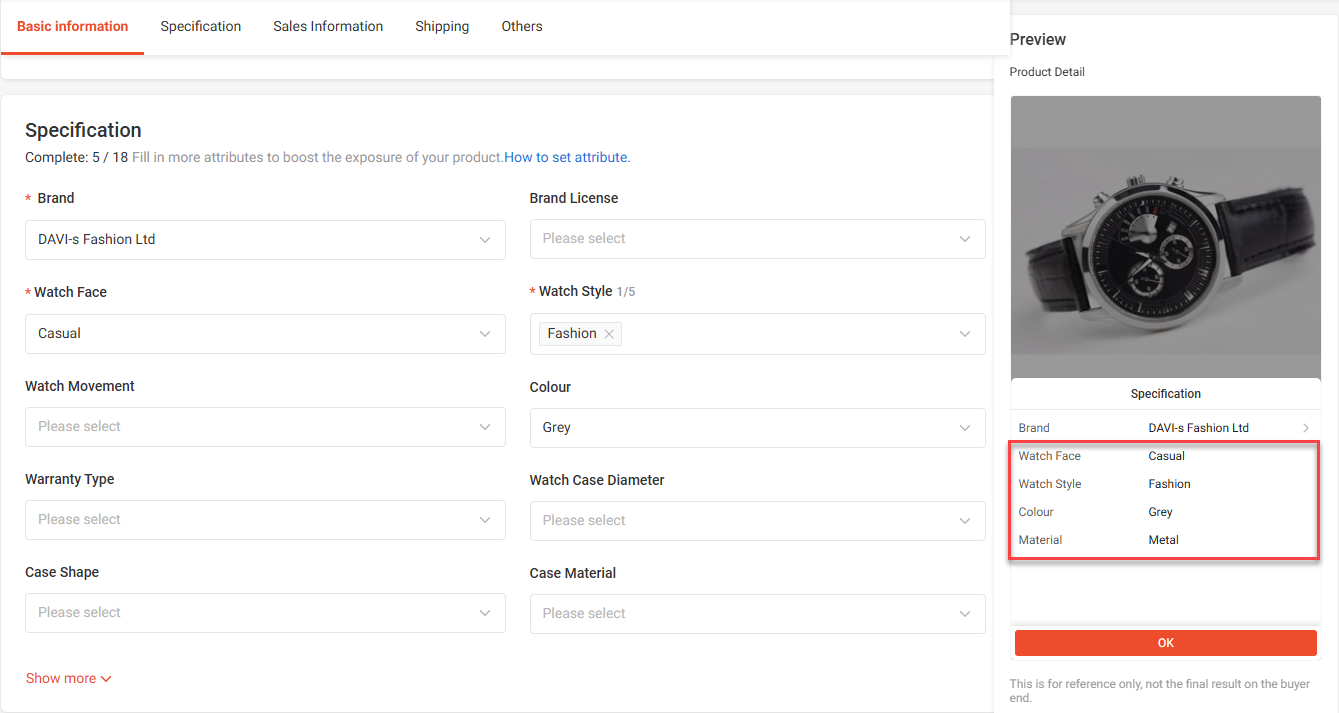Click the chevron arrow beside Brand in preview
The image size is (1339, 713).
pos(1305,428)
